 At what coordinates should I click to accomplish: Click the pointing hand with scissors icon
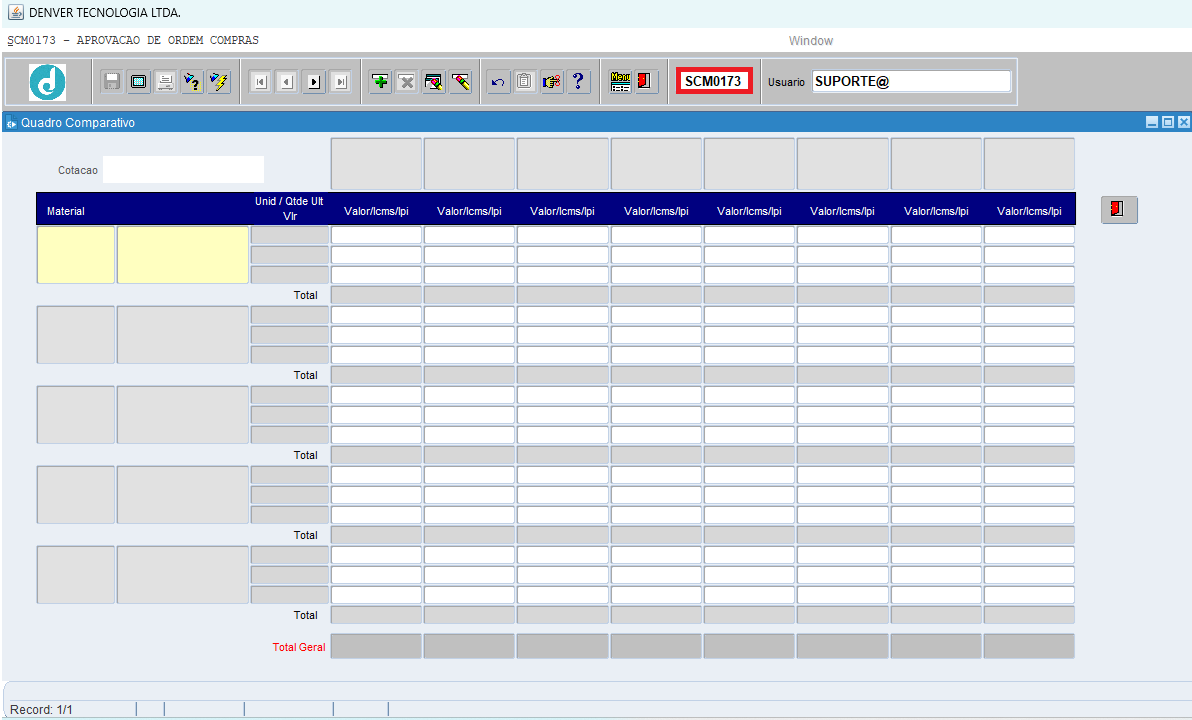[552, 81]
